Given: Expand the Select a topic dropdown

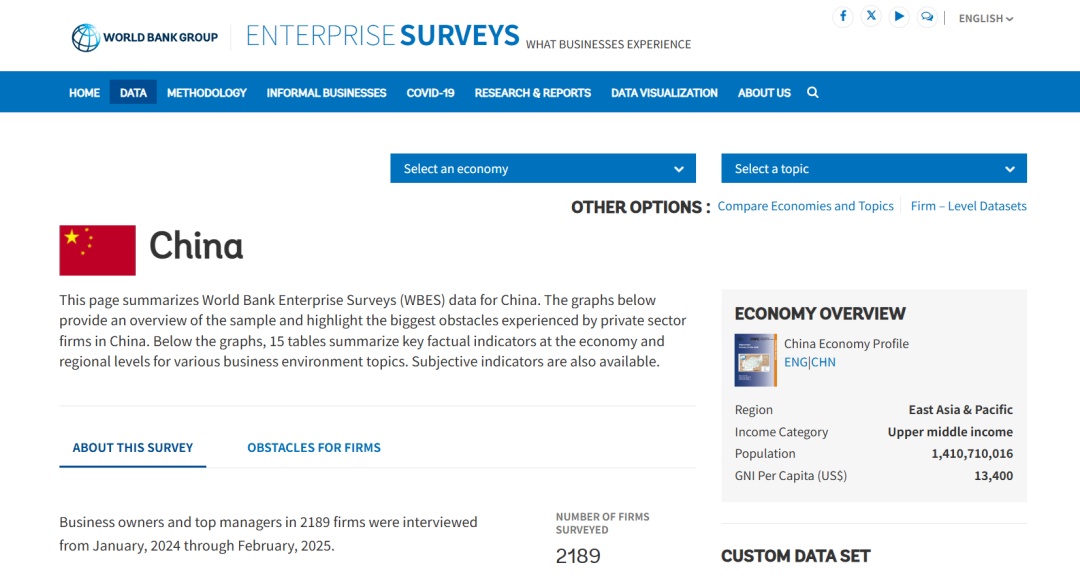Looking at the screenshot, I should pos(873,169).
